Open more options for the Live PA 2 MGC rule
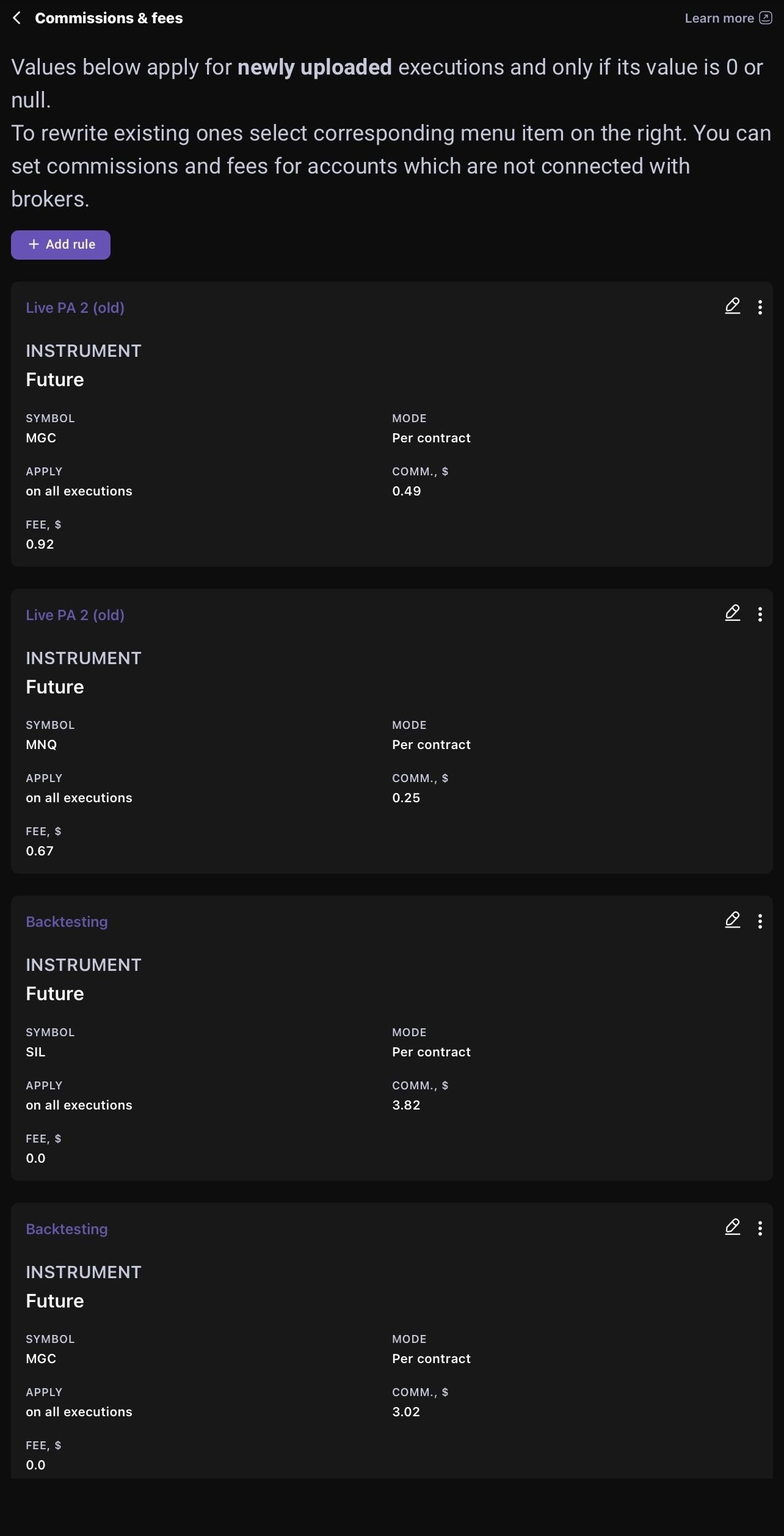Viewport: 784px width, 1536px height. tap(760, 307)
